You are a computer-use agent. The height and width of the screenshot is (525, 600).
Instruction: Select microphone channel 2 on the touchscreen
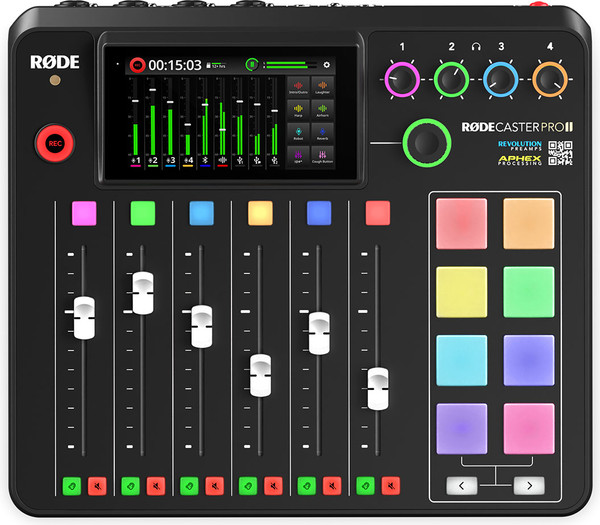point(153,161)
